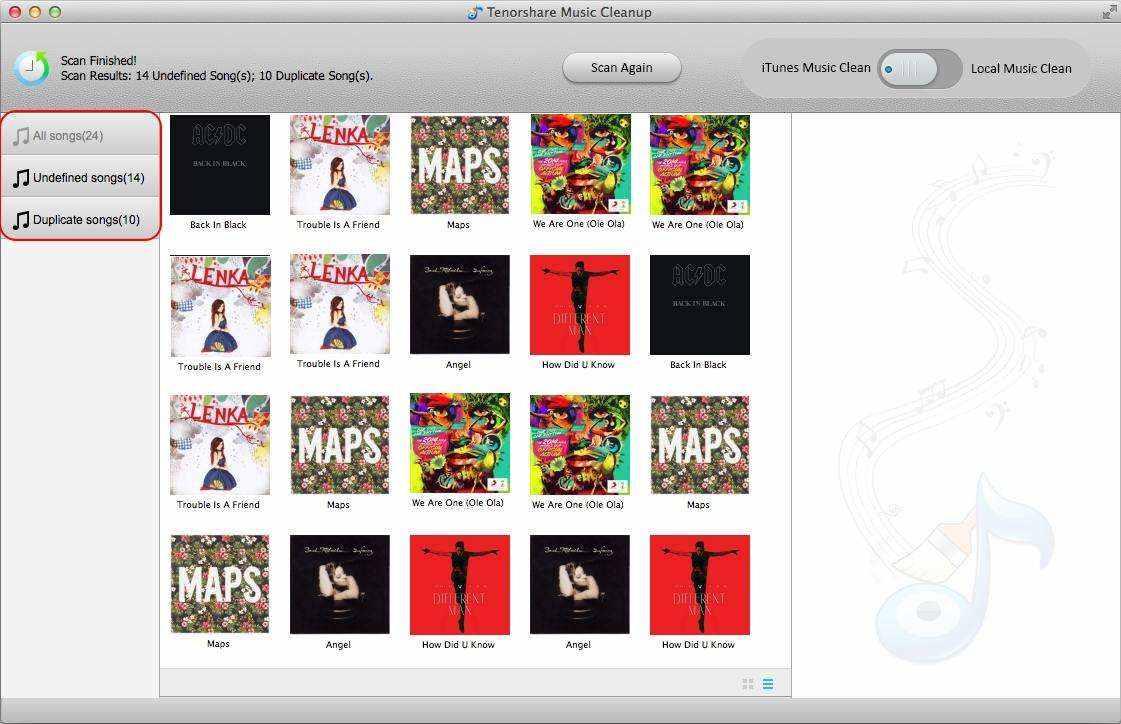This screenshot has width=1121, height=724.
Task: Select the grid view icon
Action: (x=747, y=684)
